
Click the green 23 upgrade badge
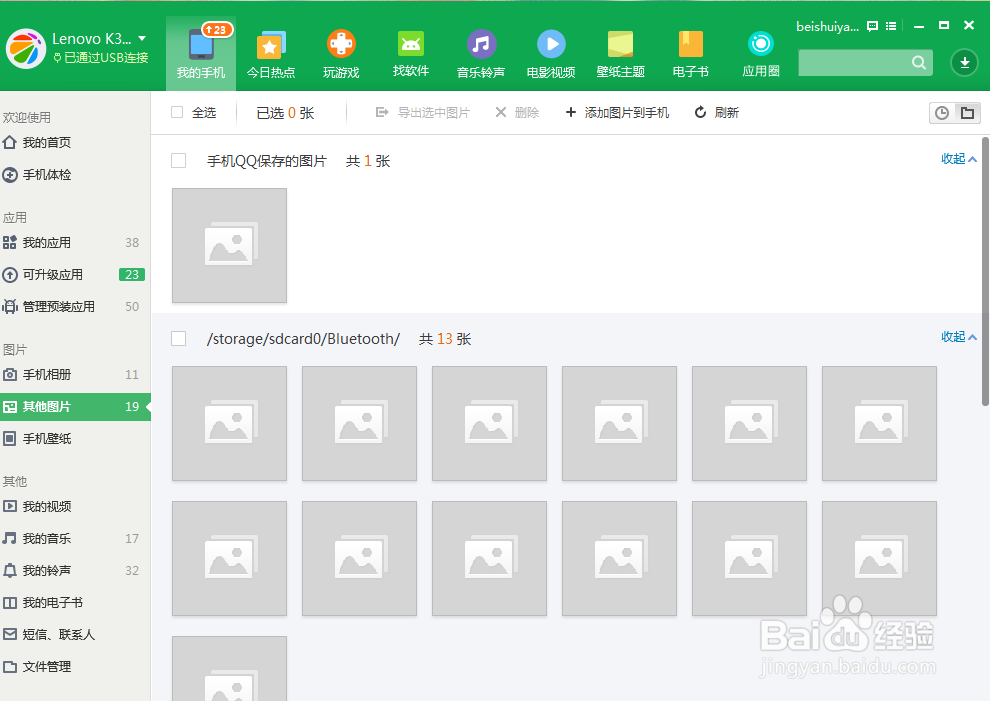[132, 275]
